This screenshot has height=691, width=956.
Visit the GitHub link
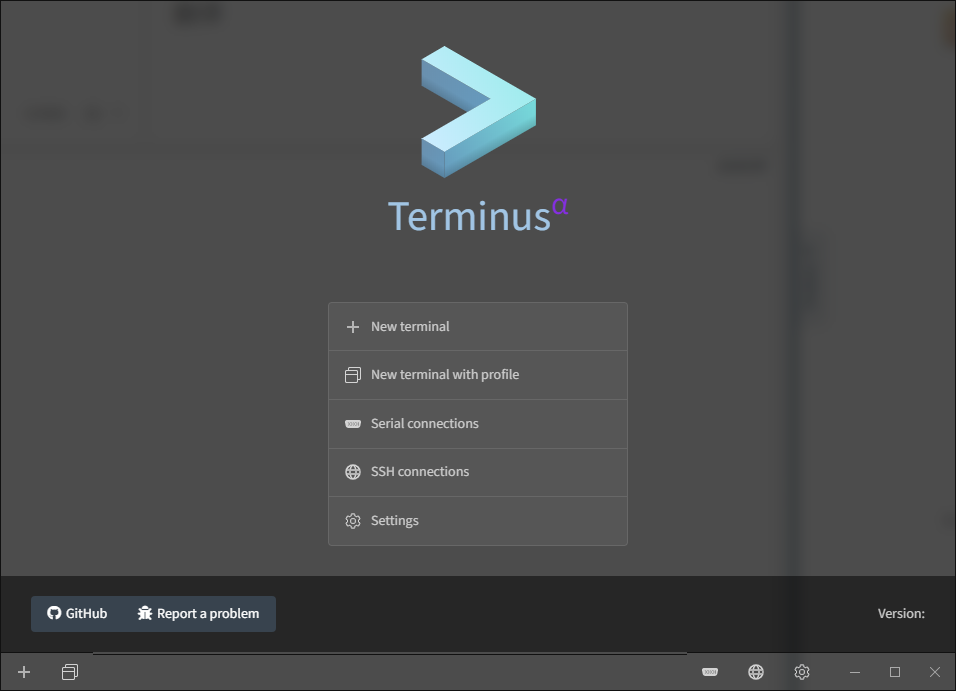click(x=77, y=614)
